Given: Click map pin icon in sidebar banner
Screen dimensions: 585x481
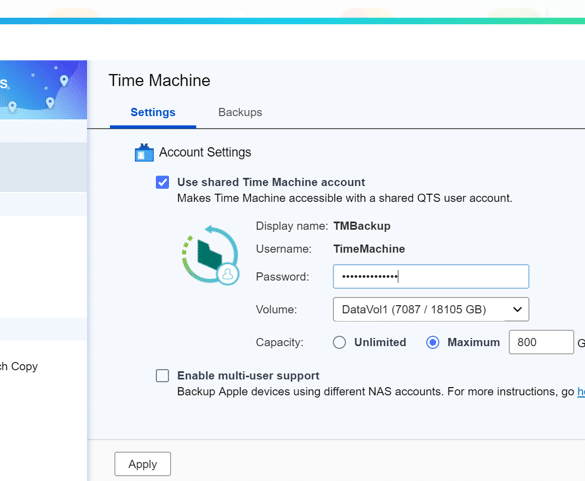Looking at the screenshot, I should (64, 80).
